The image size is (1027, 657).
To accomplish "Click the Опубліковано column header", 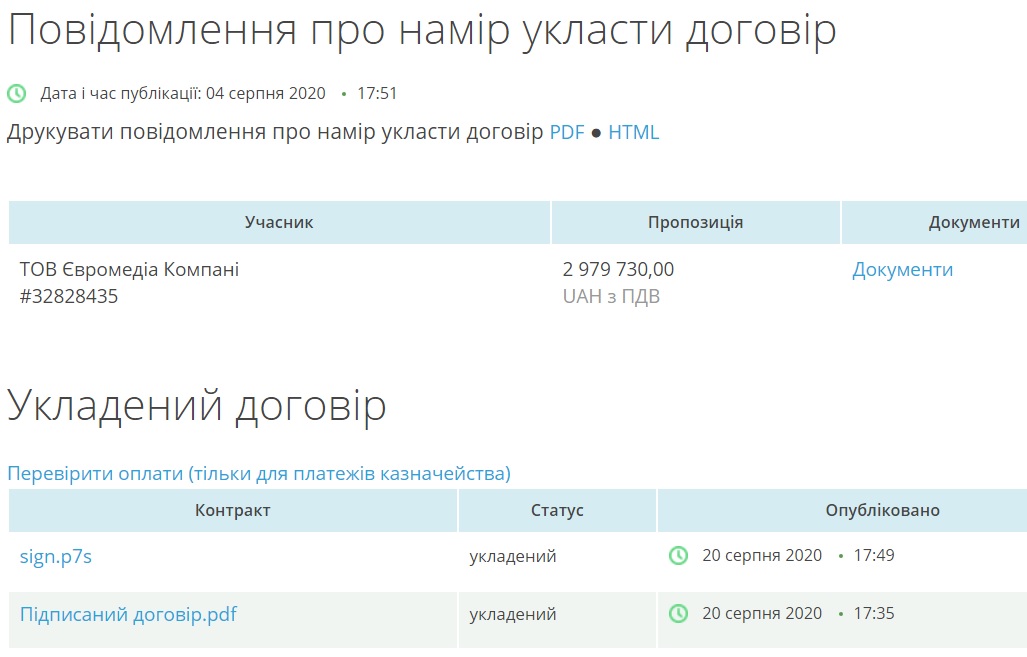I will (x=882, y=510).
